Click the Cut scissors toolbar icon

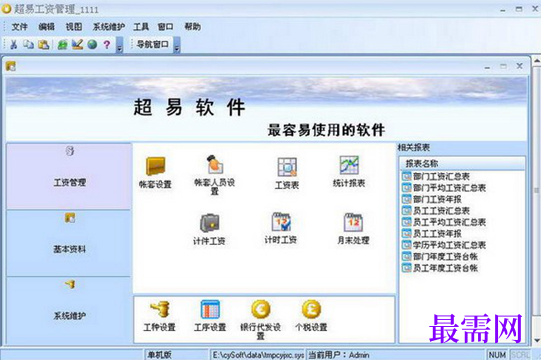click(13, 45)
